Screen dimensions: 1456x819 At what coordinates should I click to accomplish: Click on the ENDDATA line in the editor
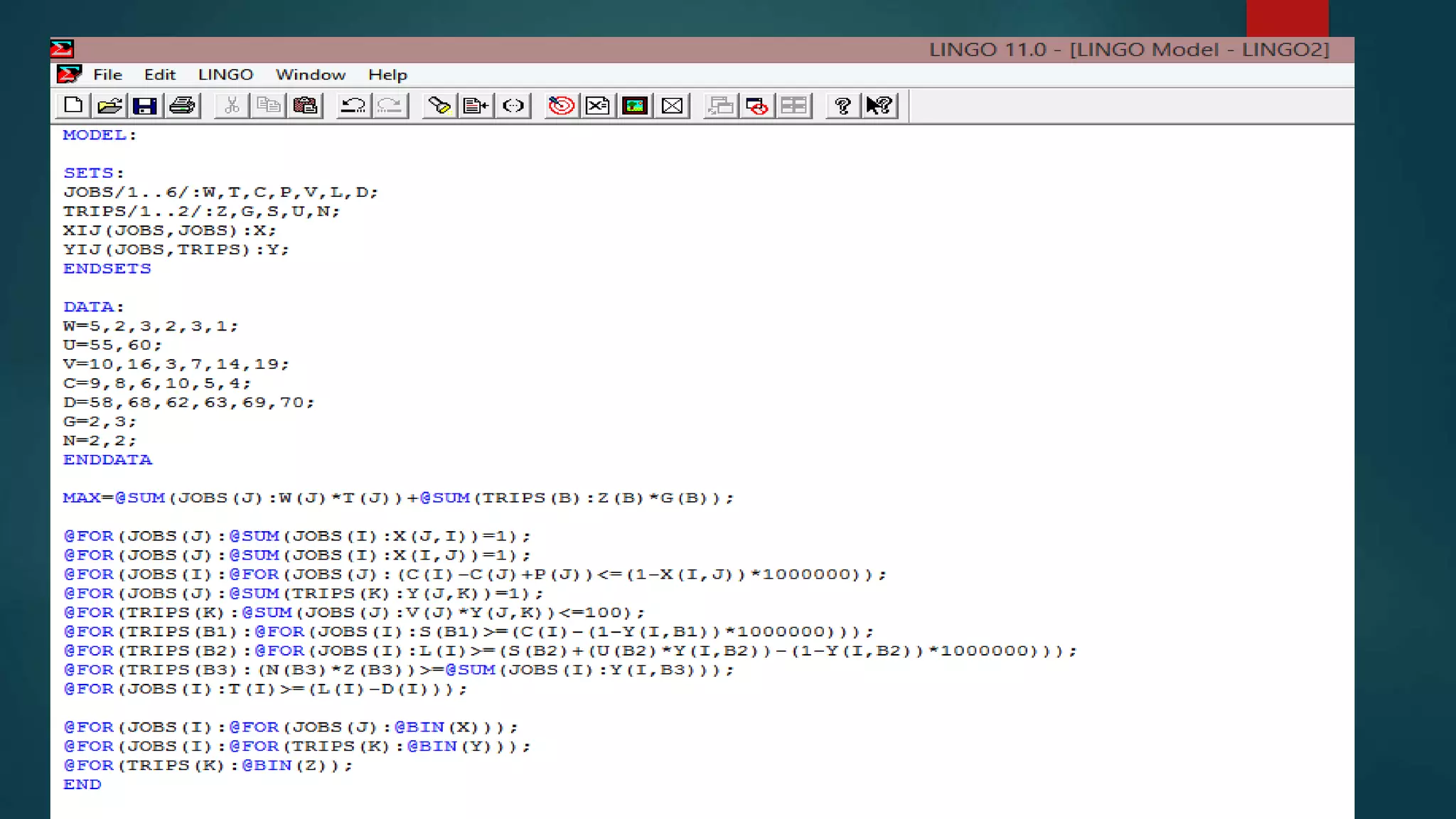[x=107, y=460]
